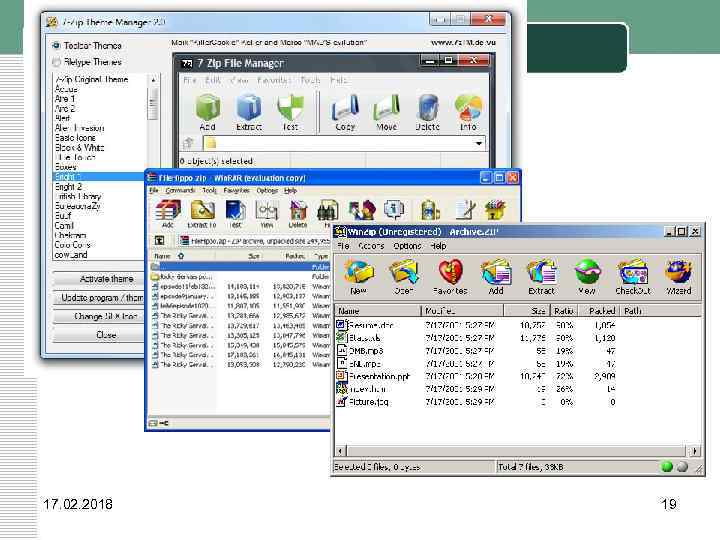This screenshot has width=720, height=540.
Task: Sort WinZip list by Name column
Action: point(378,311)
